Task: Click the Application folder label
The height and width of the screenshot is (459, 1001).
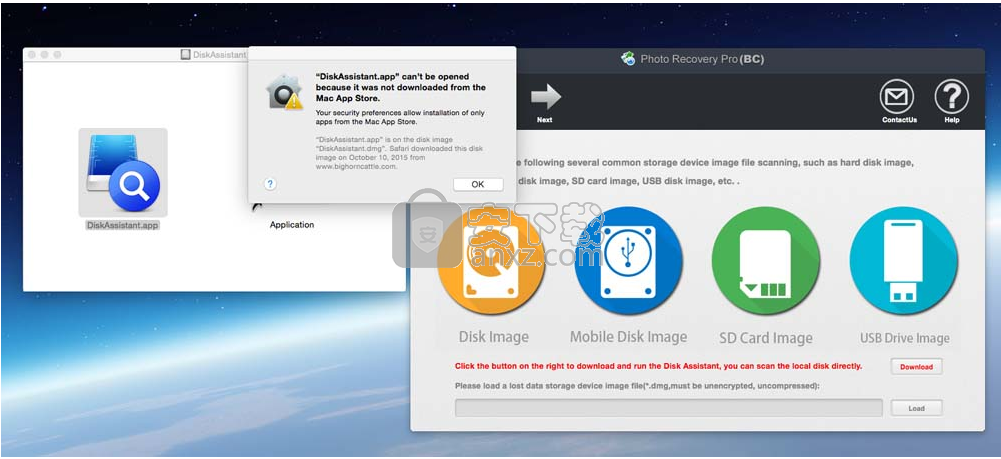Action: click(x=292, y=225)
